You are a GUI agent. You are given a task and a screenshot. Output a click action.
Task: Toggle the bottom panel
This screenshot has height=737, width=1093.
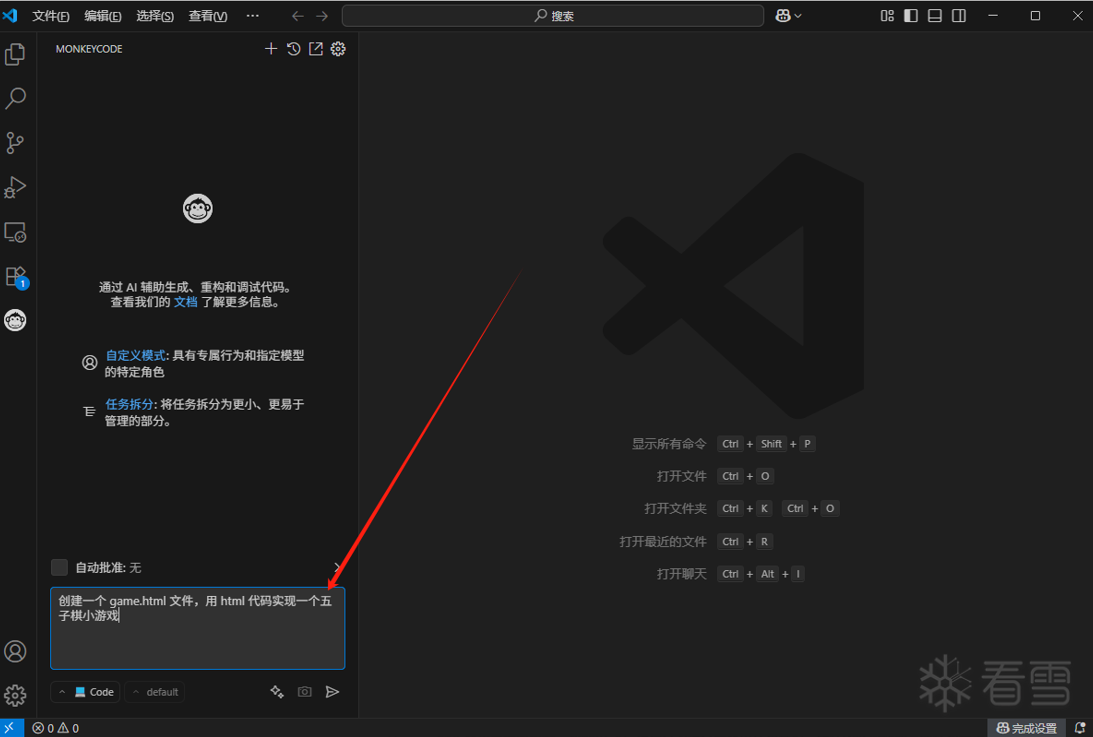pos(935,16)
